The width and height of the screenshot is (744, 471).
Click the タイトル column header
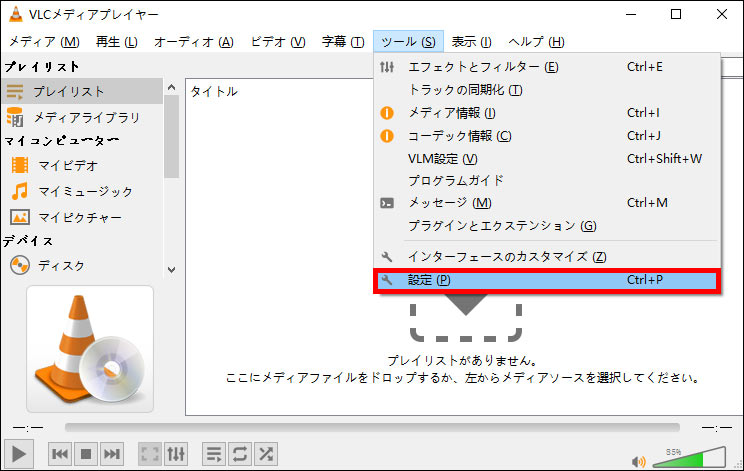(x=214, y=92)
